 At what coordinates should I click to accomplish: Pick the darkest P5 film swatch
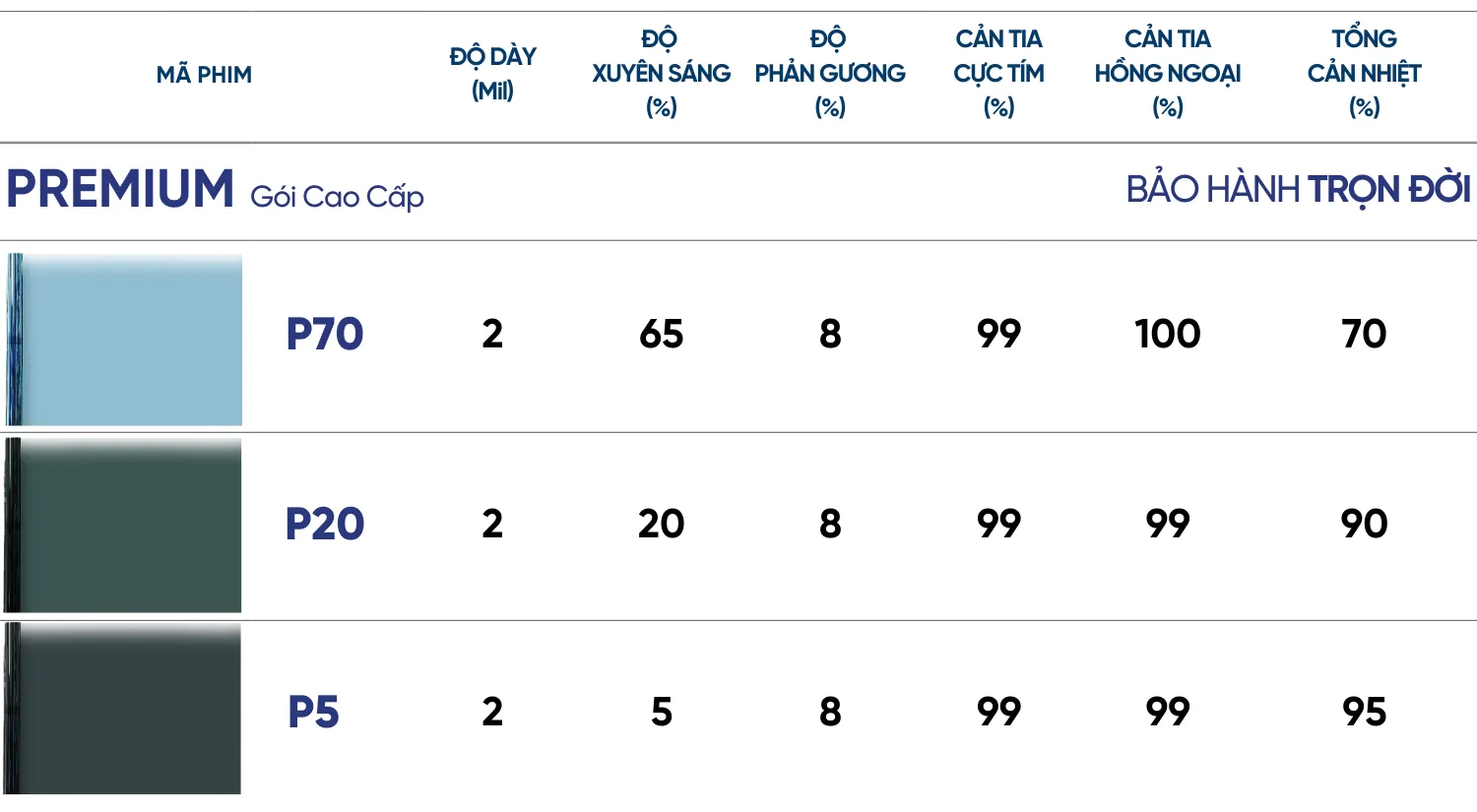(125, 709)
